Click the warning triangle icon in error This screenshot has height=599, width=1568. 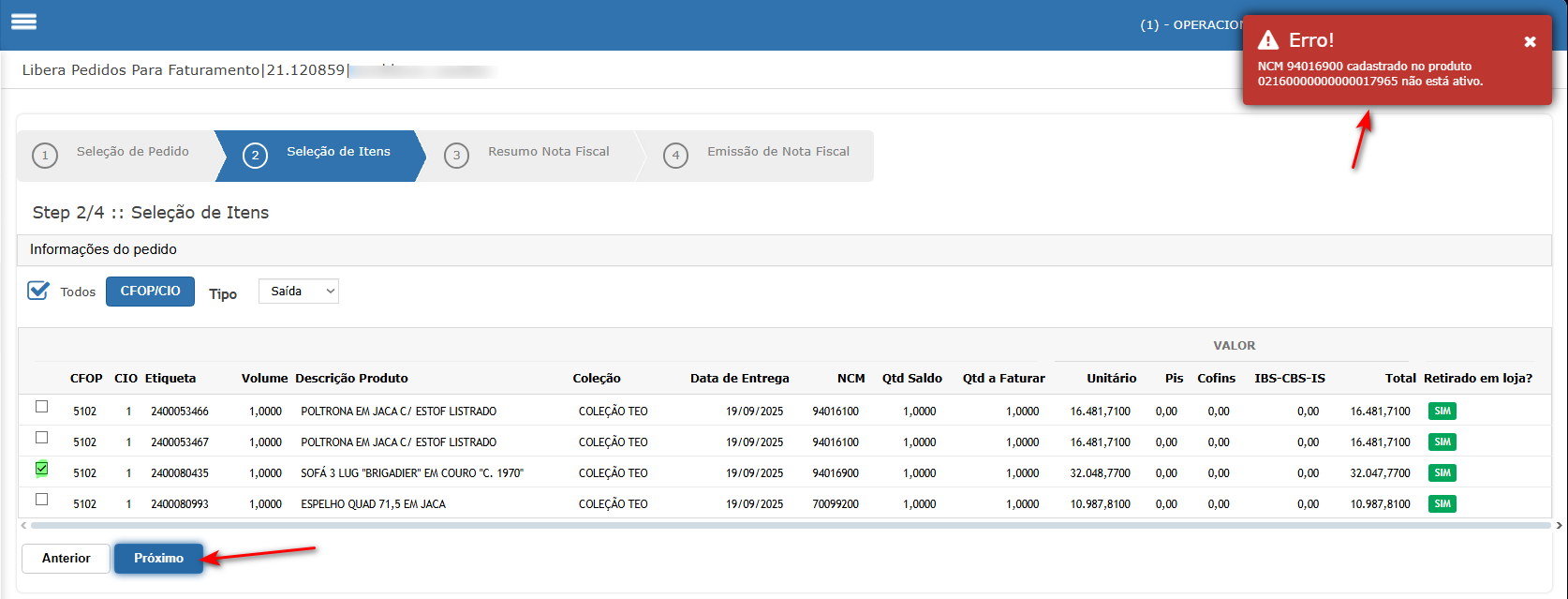[x=1267, y=40]
